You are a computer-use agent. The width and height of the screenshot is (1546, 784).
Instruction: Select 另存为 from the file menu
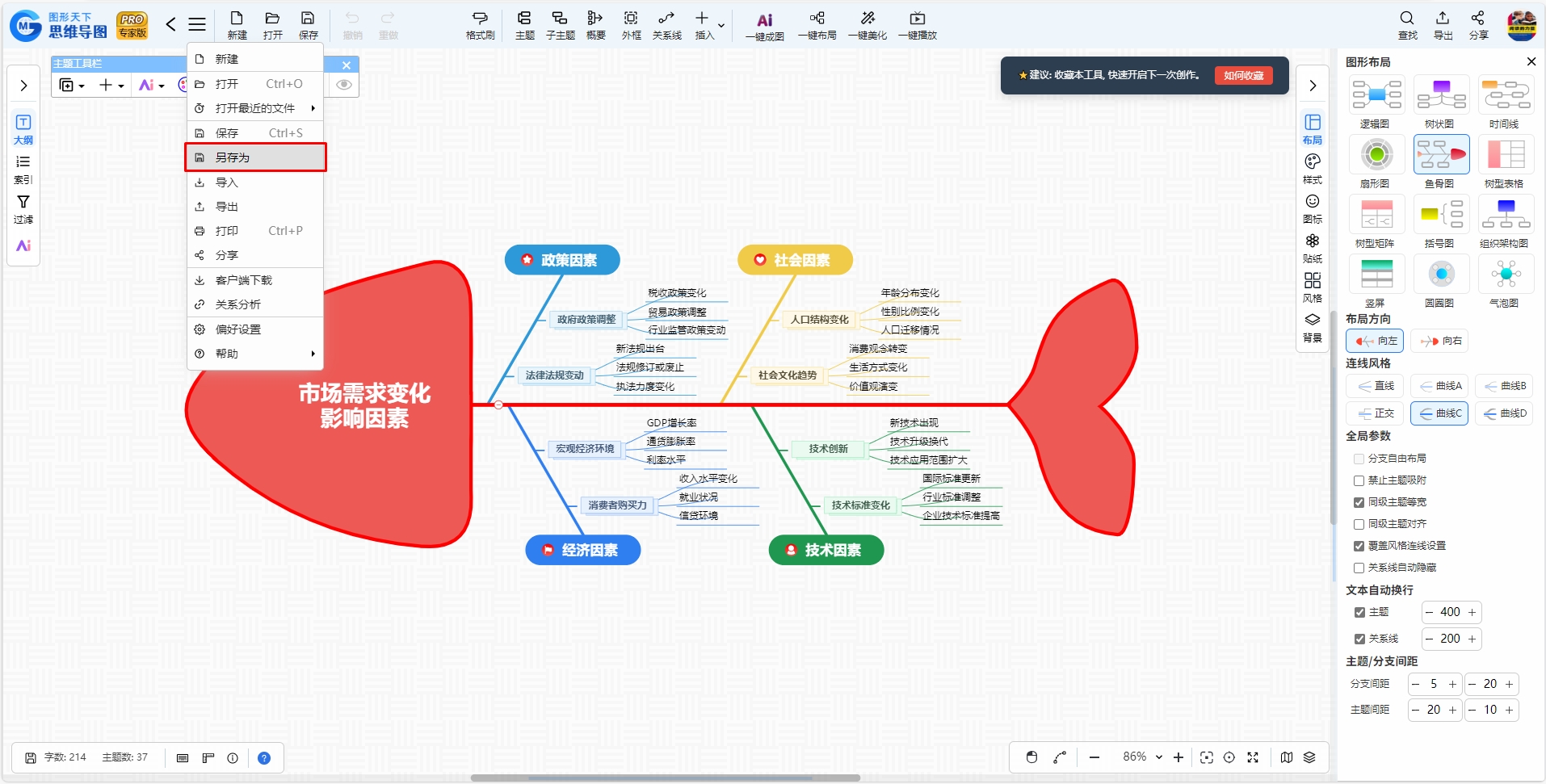255,157
